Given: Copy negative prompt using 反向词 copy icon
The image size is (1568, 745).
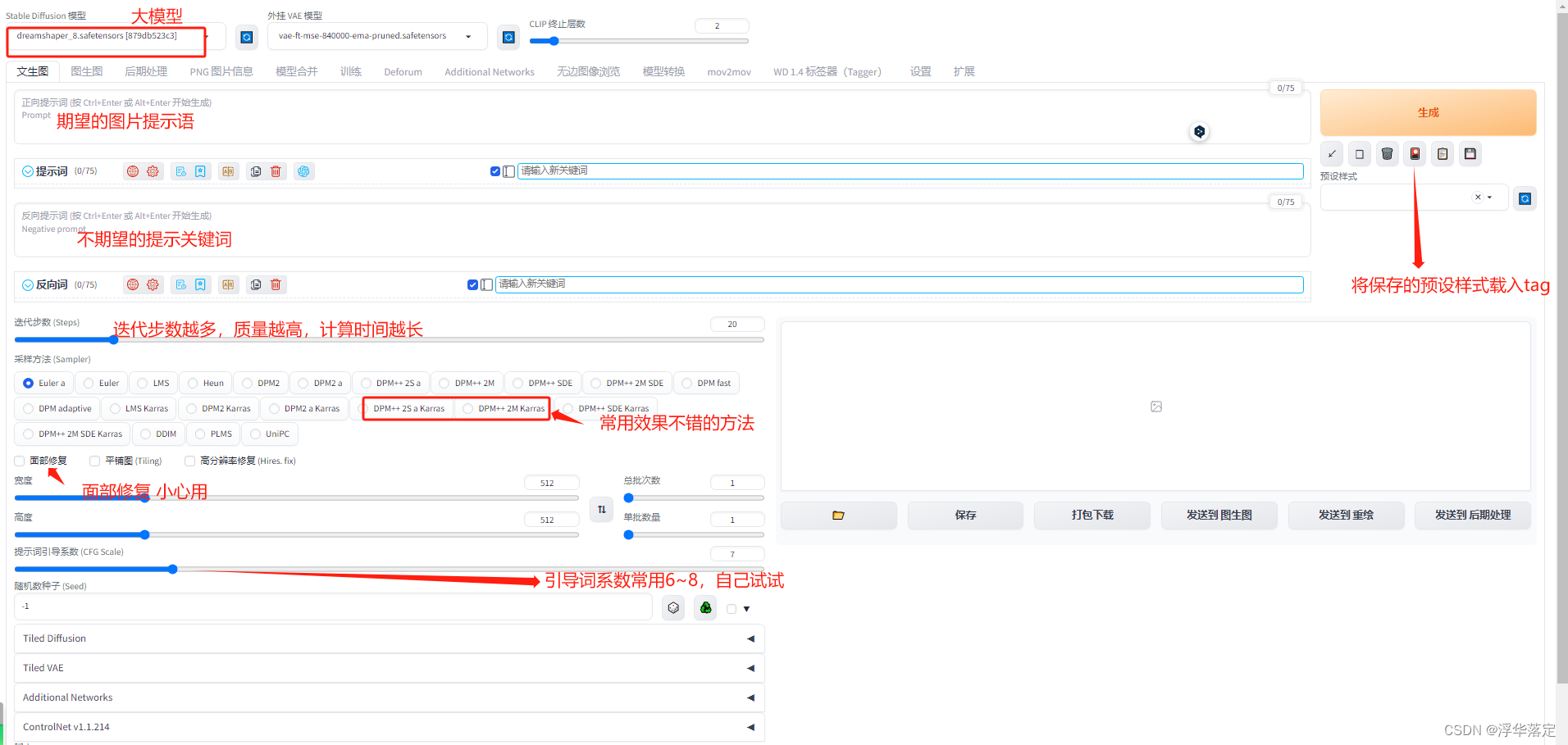Looking at the screenshot, I should coord(256,284).
